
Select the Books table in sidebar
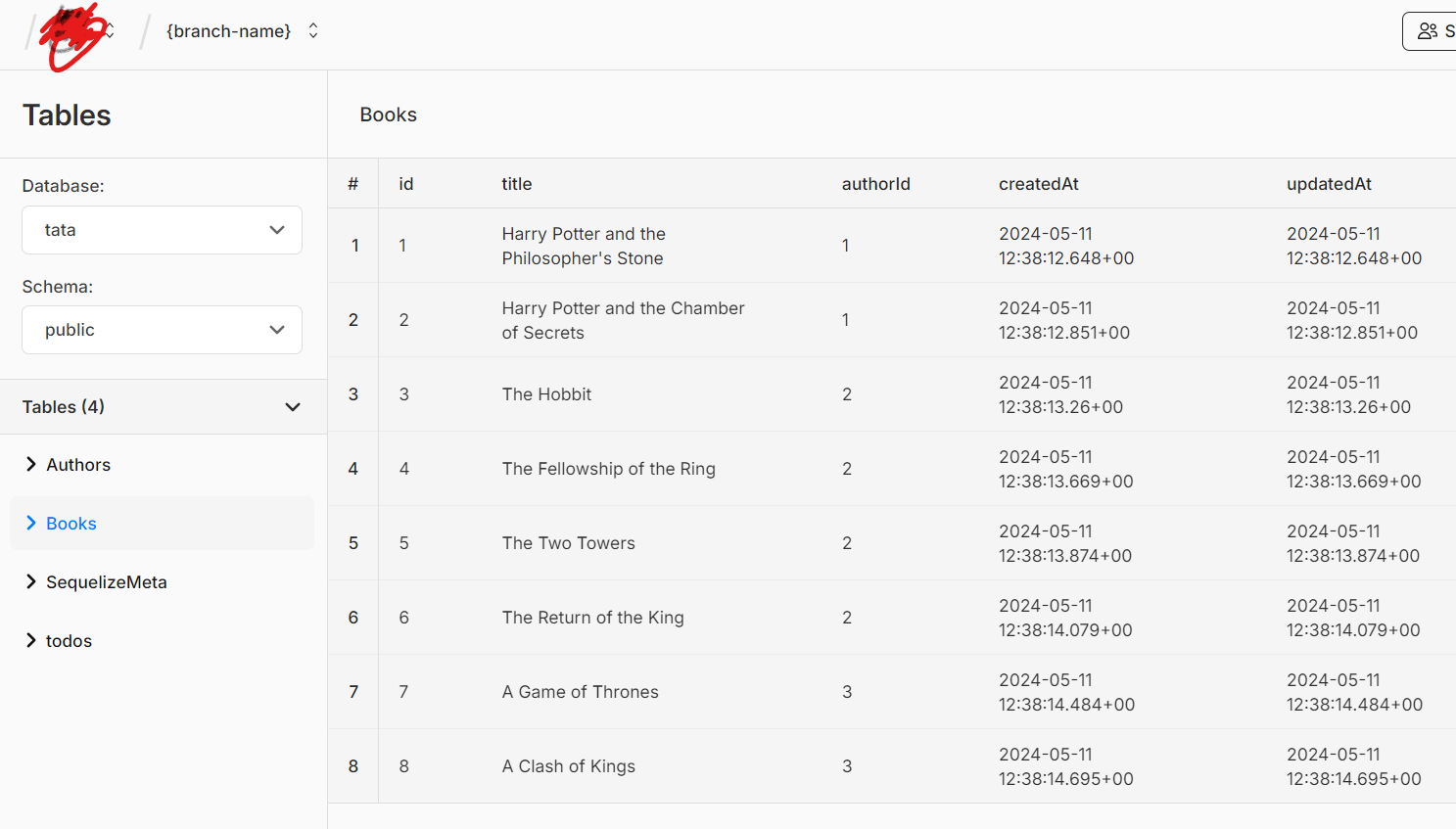point(71,524)
